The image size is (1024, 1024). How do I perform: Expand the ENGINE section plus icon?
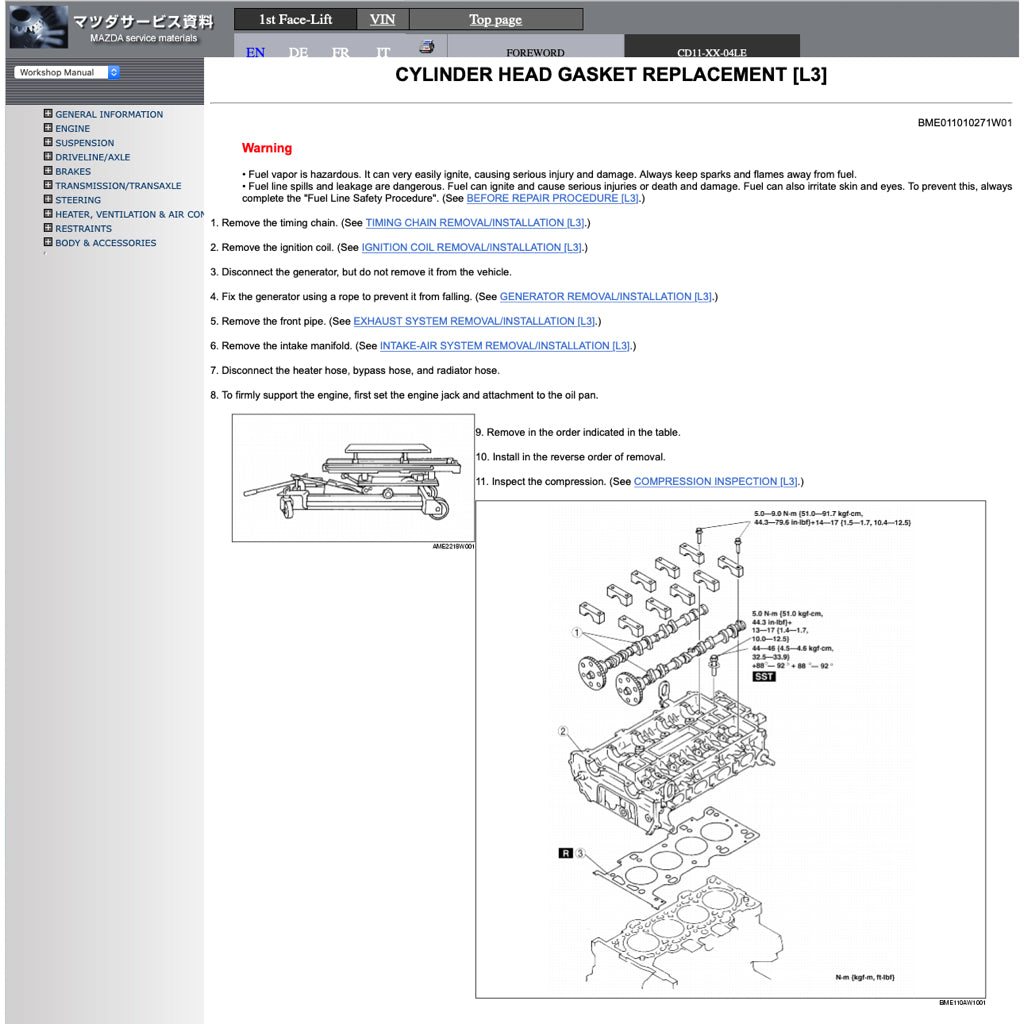pos(47,128)
